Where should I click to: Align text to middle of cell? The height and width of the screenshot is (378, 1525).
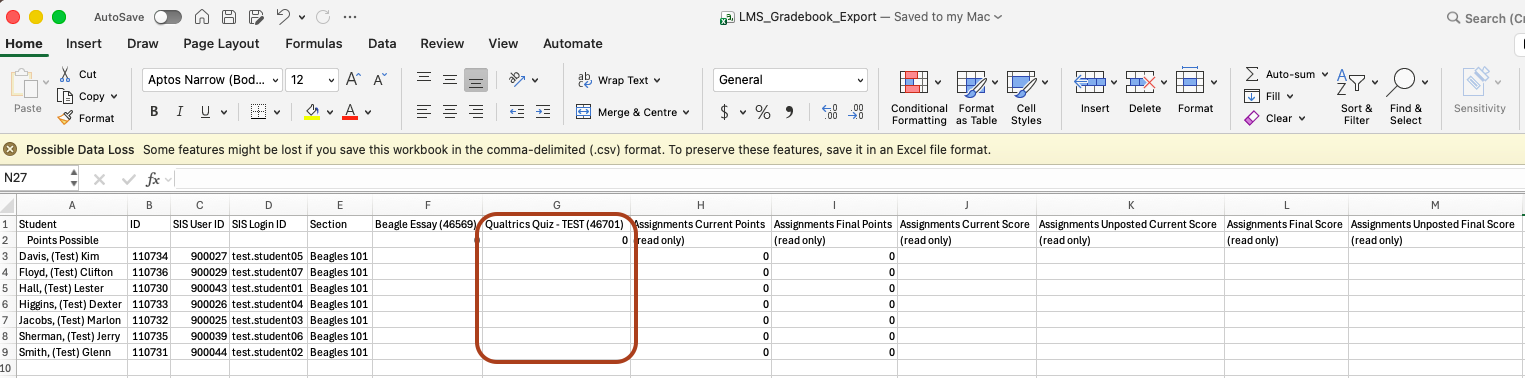[x=450, y=80]
